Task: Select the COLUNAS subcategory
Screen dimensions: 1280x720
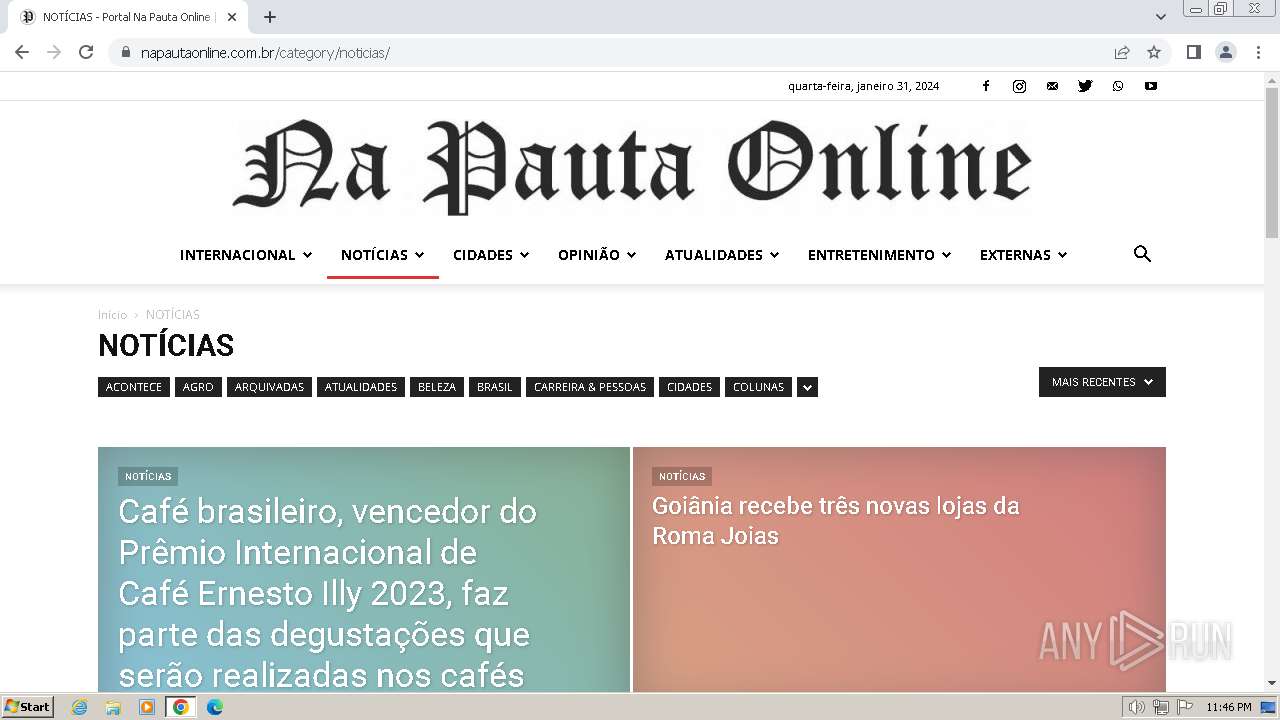Action: click(759, 387)
